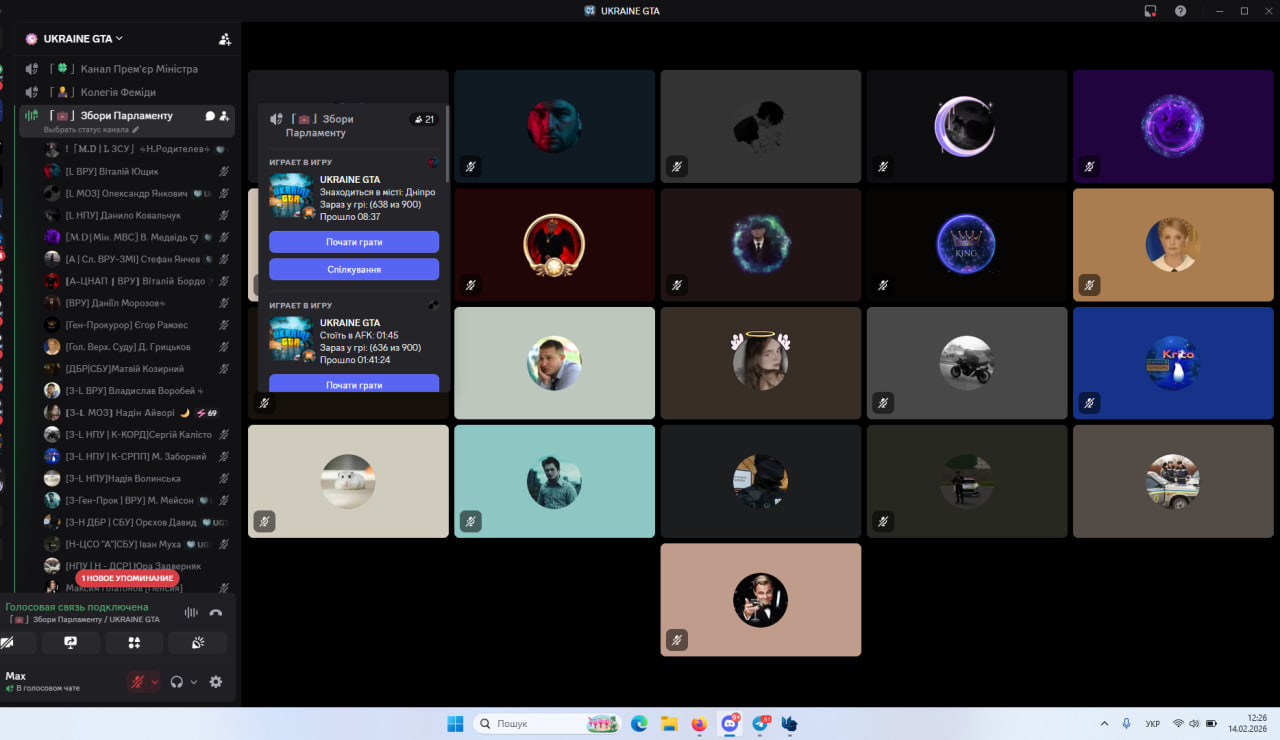The height and width of the screenshot is (740, 1280).
Task: Select М. Заборний in the voice list
Action: click(137, 457)
